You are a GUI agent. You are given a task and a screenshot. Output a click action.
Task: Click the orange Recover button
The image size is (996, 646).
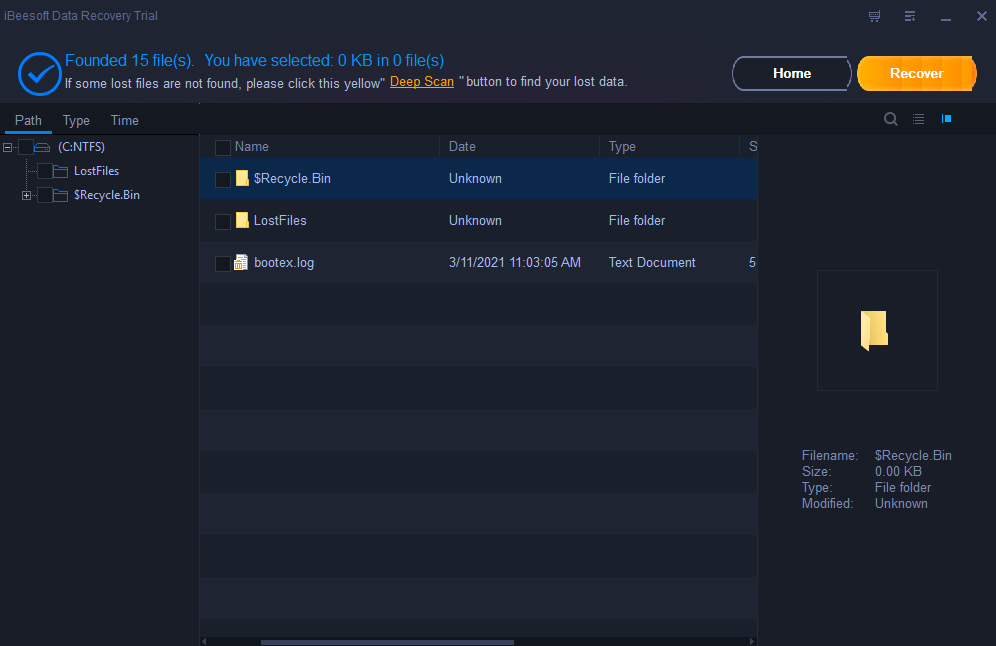(917, 74)
